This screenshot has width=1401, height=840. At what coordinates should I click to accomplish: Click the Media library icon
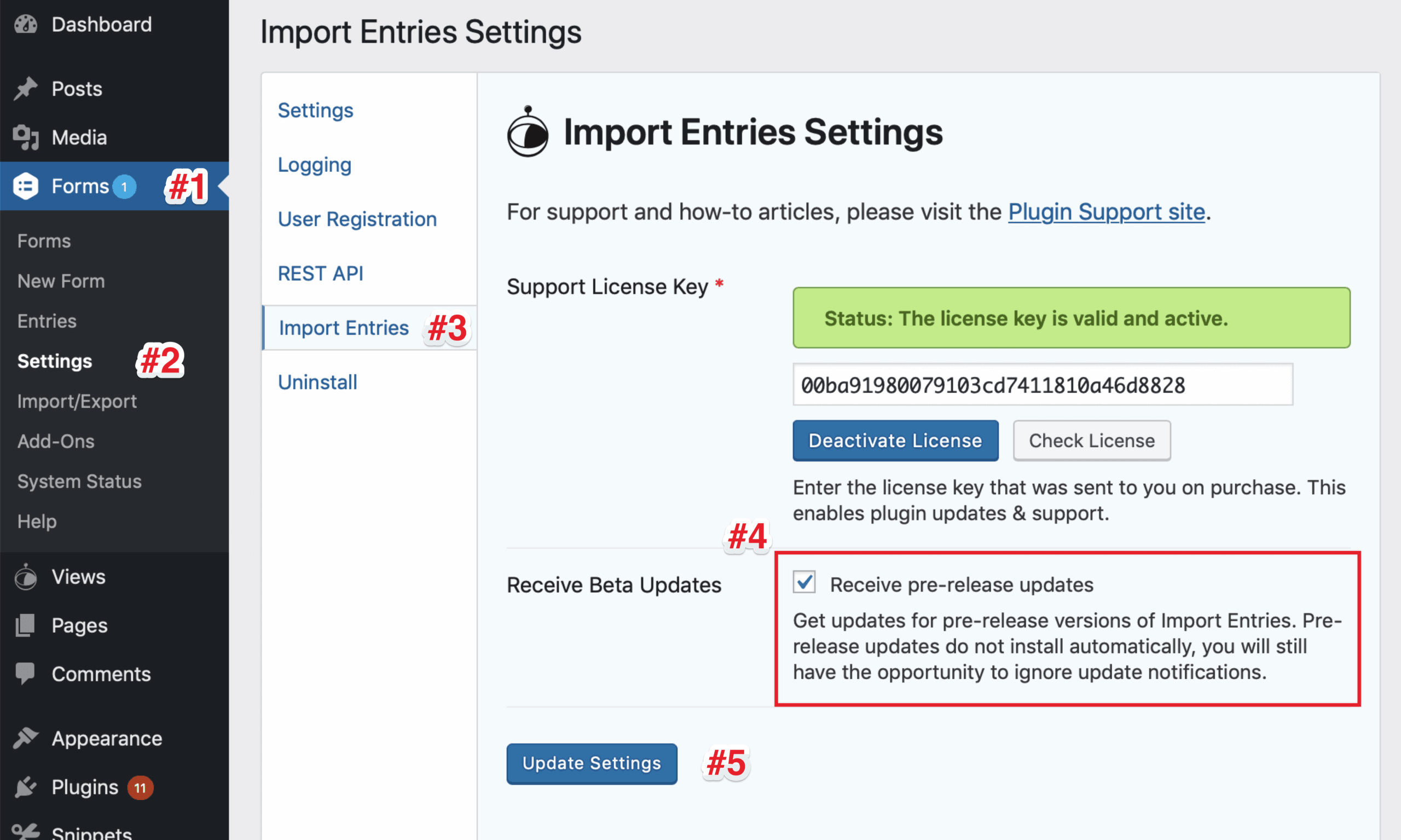(26, 137)
